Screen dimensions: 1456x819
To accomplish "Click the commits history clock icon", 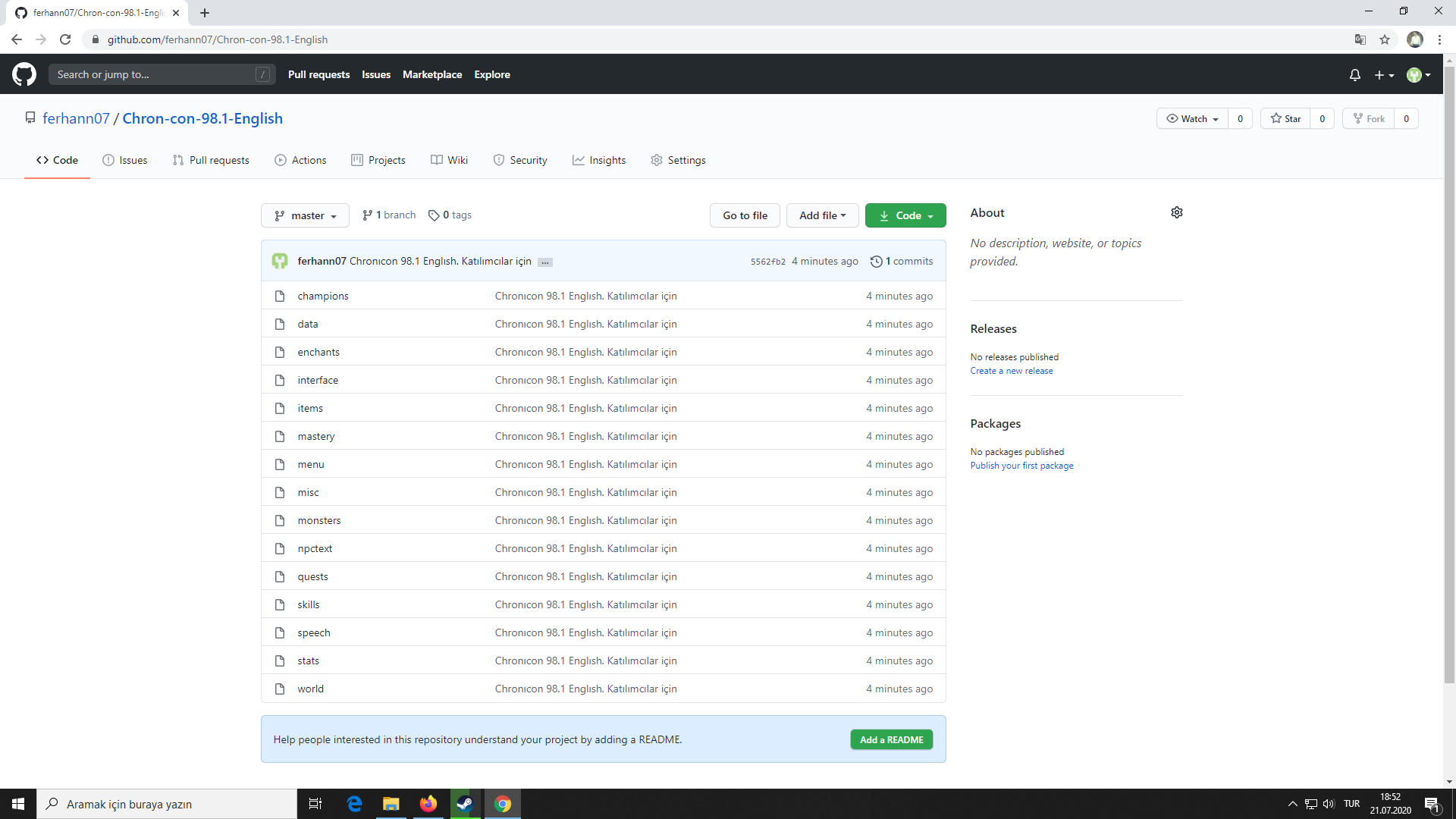I will (x=876, y=261).
